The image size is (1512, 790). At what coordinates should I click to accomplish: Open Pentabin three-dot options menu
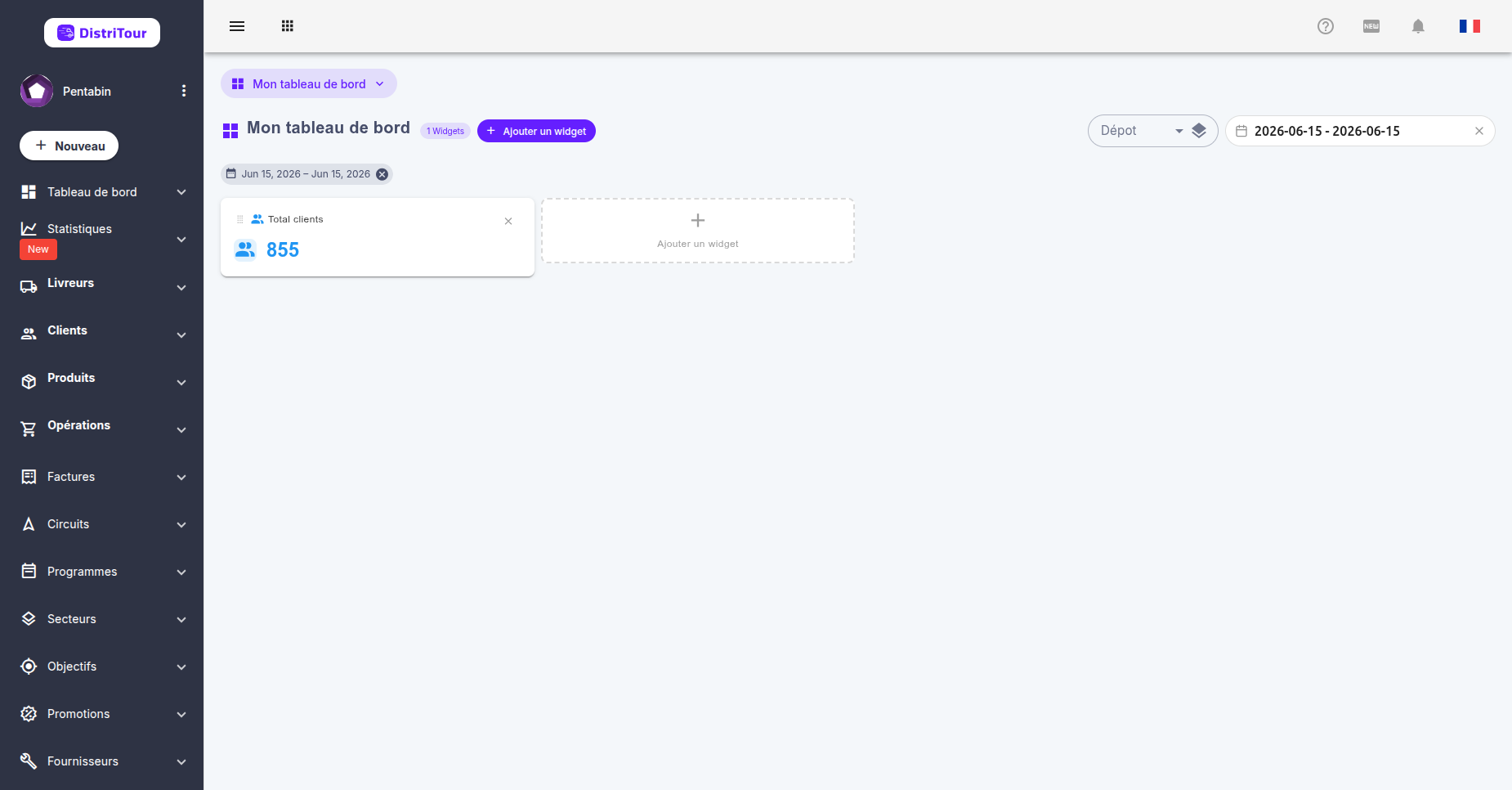coord(184,91)
